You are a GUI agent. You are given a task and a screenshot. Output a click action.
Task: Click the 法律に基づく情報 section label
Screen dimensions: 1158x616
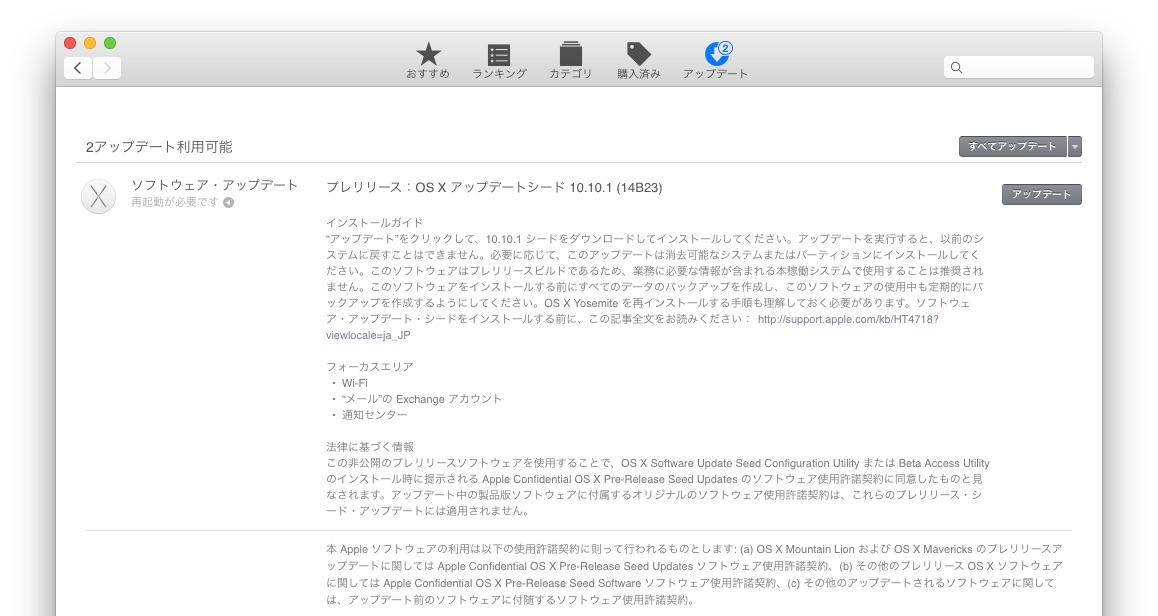pos(370,447)
